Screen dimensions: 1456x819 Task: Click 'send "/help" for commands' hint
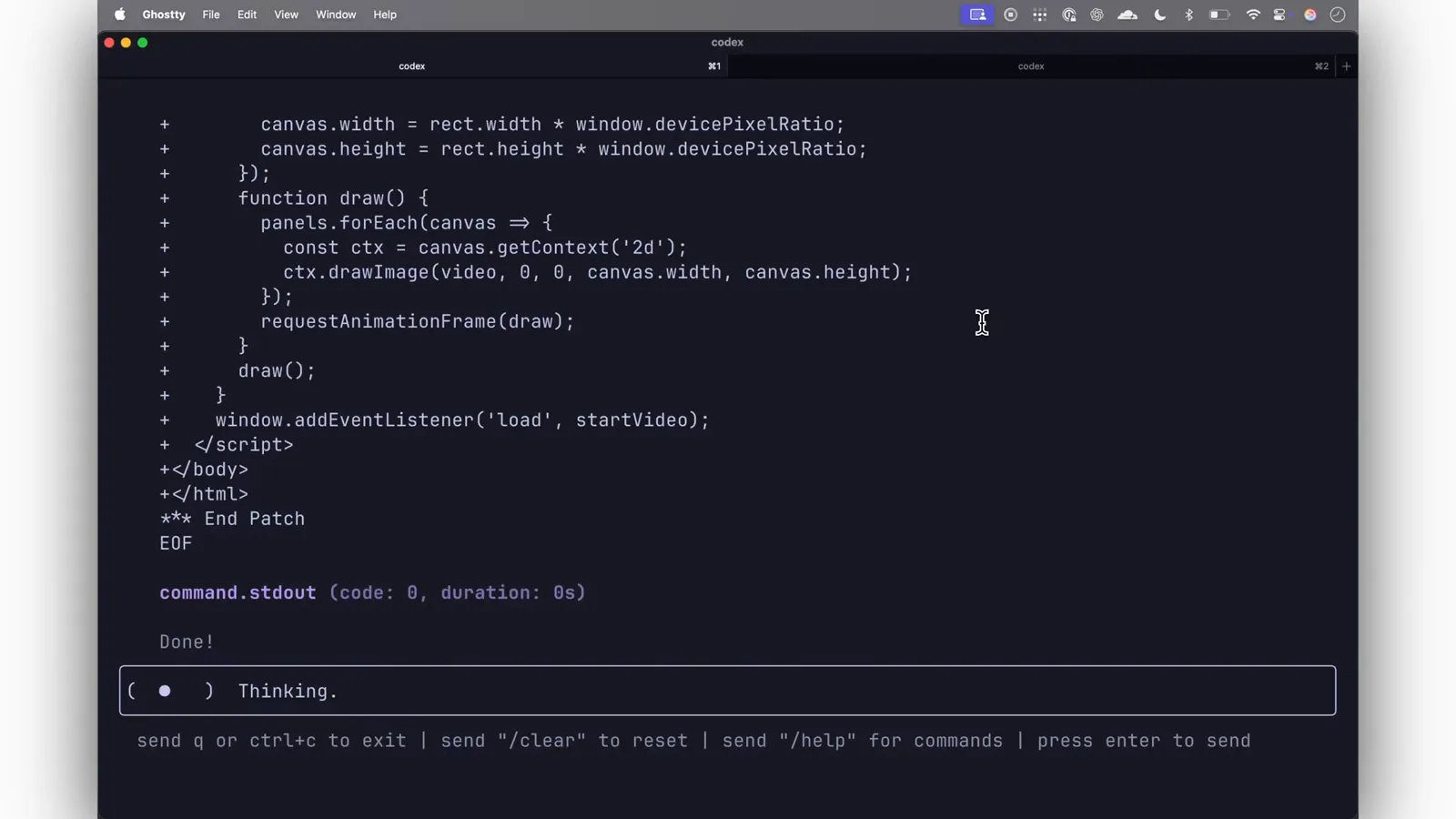click(863, 741)
